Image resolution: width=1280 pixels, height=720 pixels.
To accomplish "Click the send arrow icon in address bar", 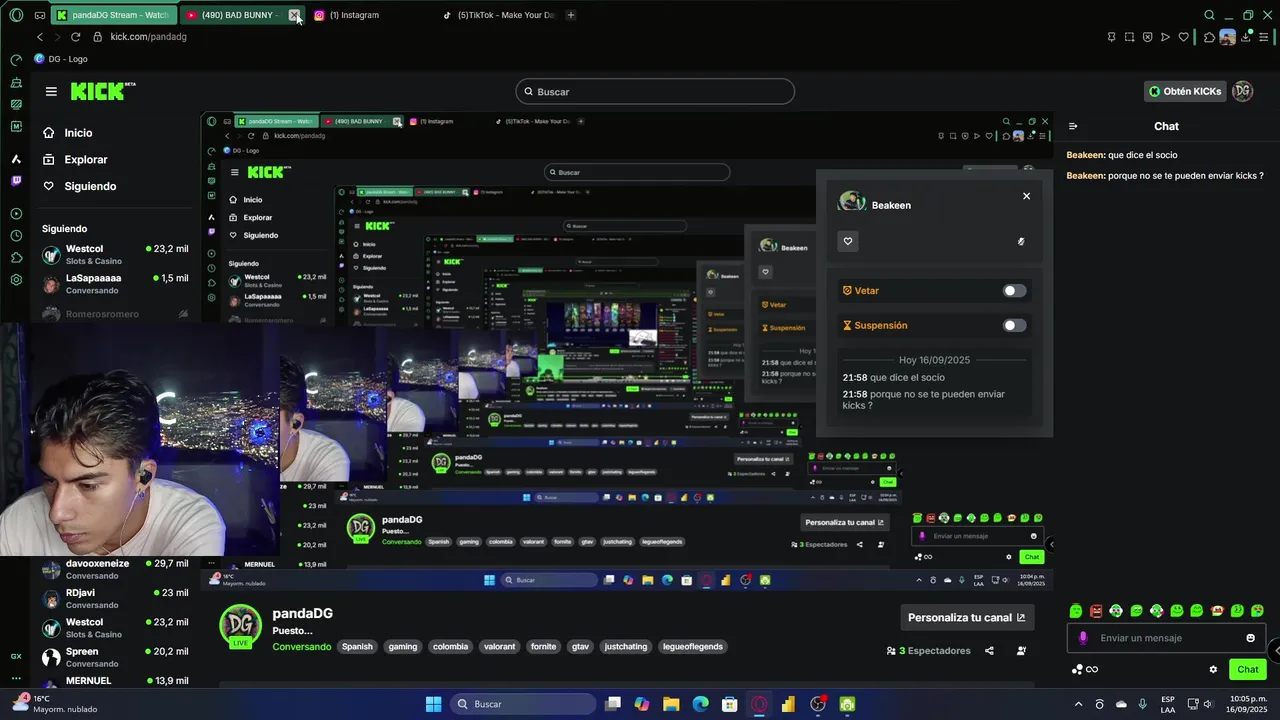I will coord(1165,37).
